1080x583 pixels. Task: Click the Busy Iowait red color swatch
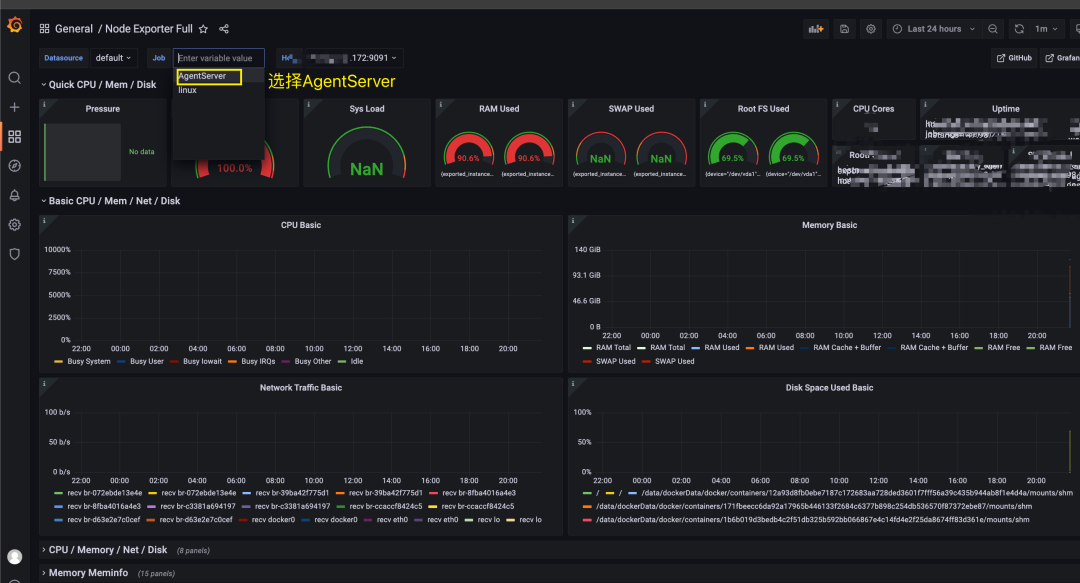pos(174,362)
